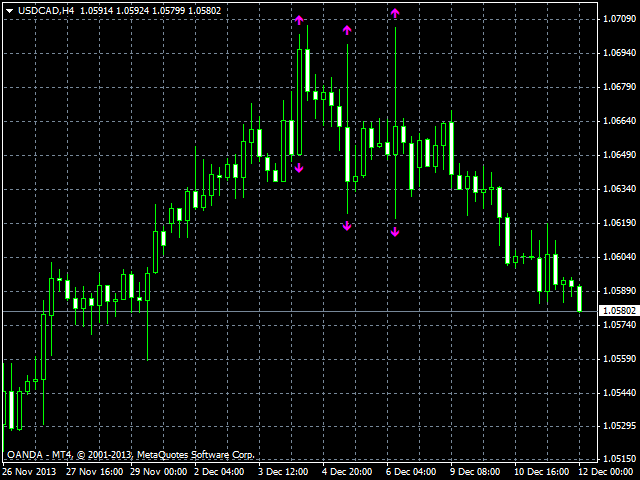Viewport: 640px width, 480px height.
Task: Click the 1.05295 price scale label
Action: point(620,426)
